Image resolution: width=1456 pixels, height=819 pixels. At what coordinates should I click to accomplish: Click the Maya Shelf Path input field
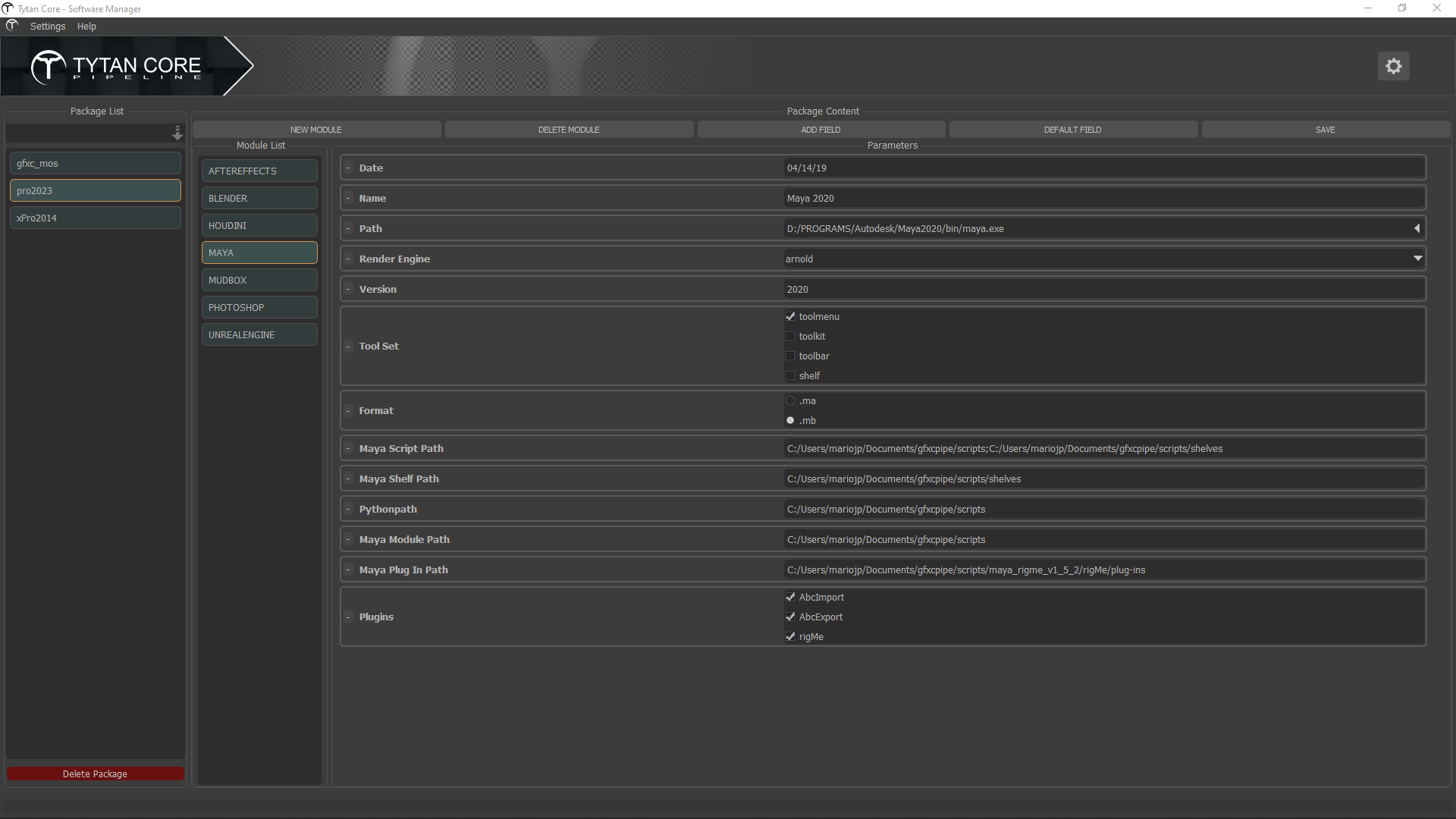[x=1103, y=479]
